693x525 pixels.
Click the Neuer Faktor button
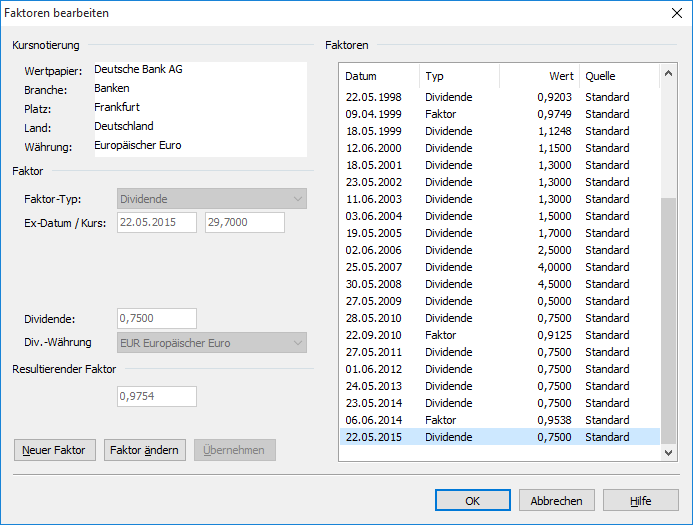click(x=55, y=450)
